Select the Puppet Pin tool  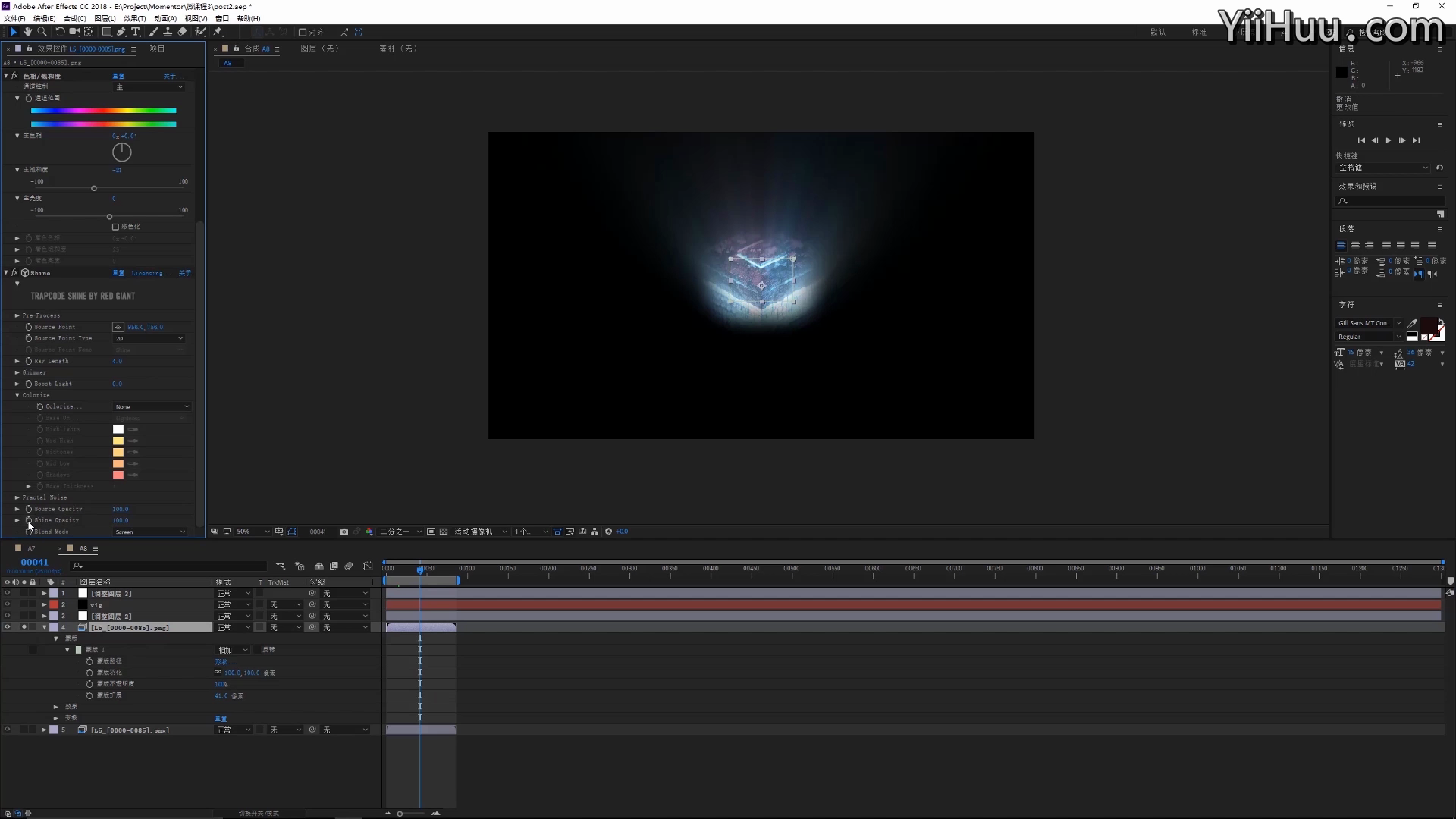[x=218, y=32]
